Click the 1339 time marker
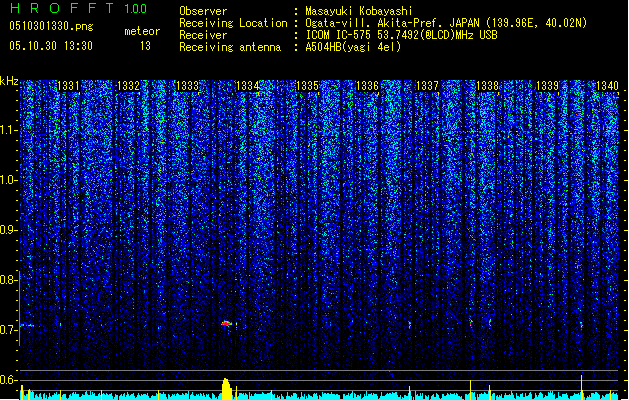This screenshot has height=400, width=629. (x=548, y=86)
